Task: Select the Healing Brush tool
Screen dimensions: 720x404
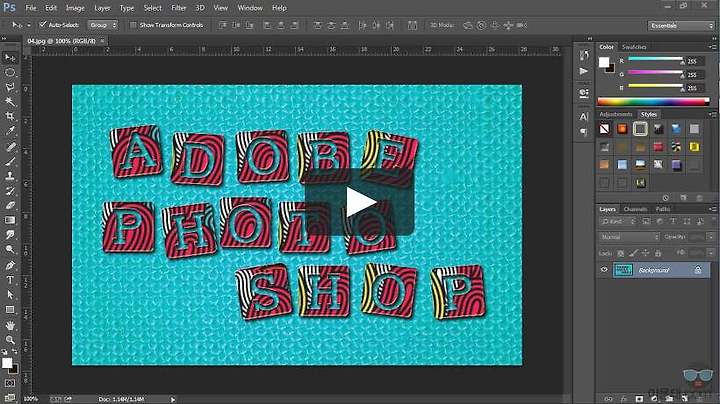Action: 10,147
